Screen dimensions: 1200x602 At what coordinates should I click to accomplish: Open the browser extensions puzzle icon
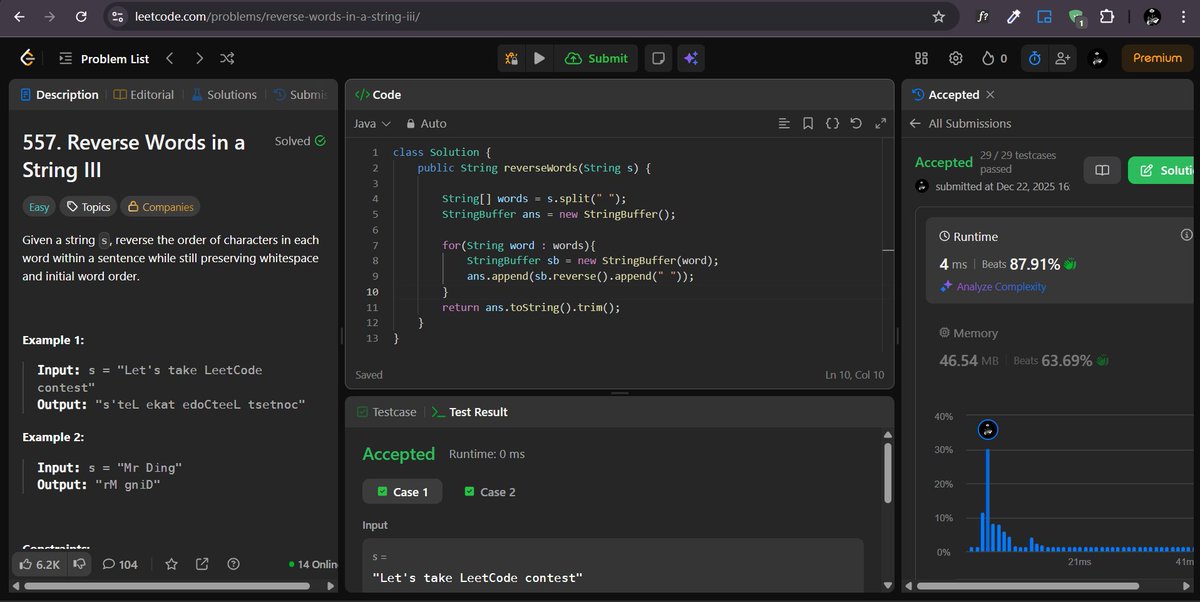(x=1107, y=16)
